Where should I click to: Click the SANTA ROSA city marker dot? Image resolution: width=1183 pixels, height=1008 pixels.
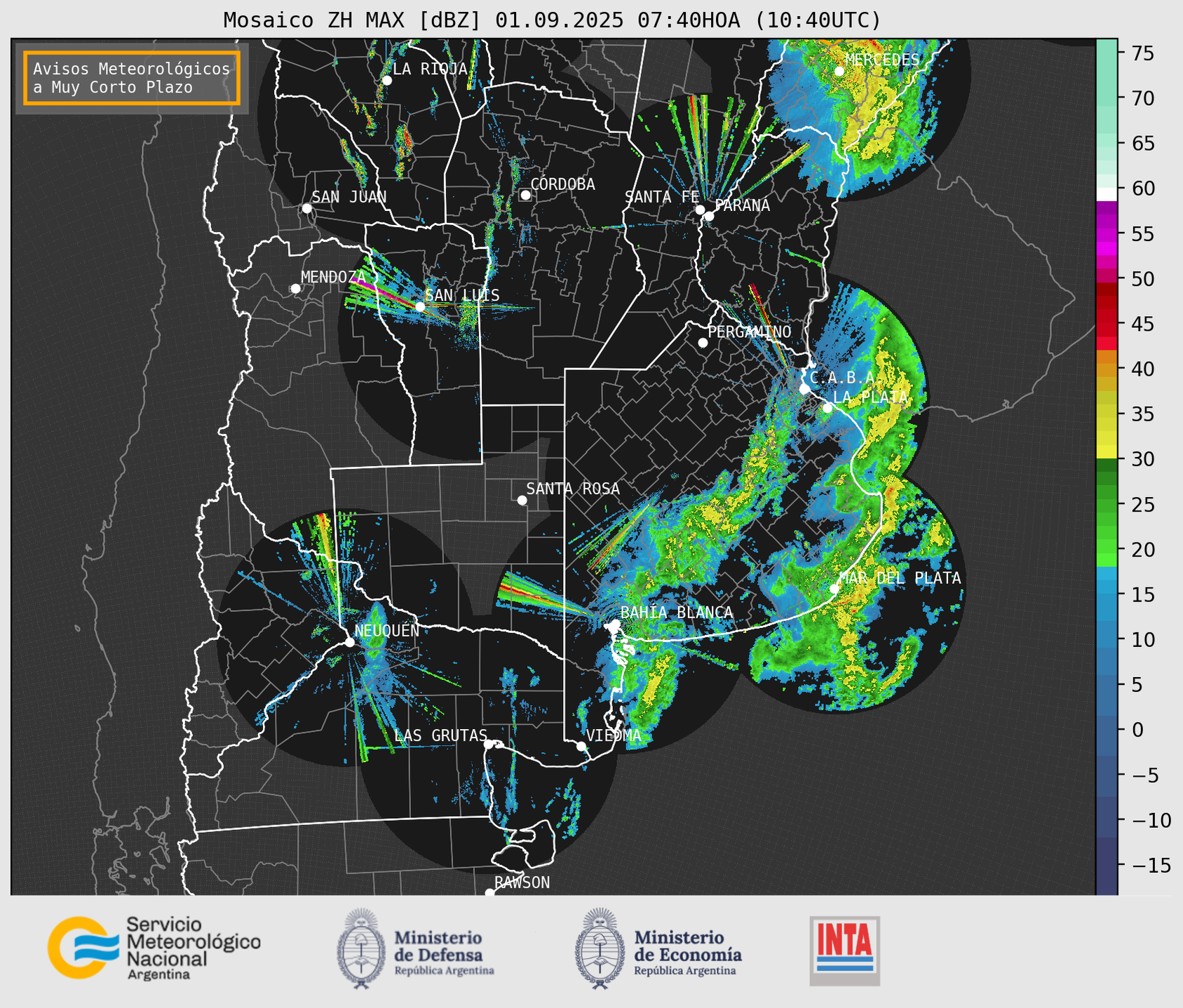point(522,500)
